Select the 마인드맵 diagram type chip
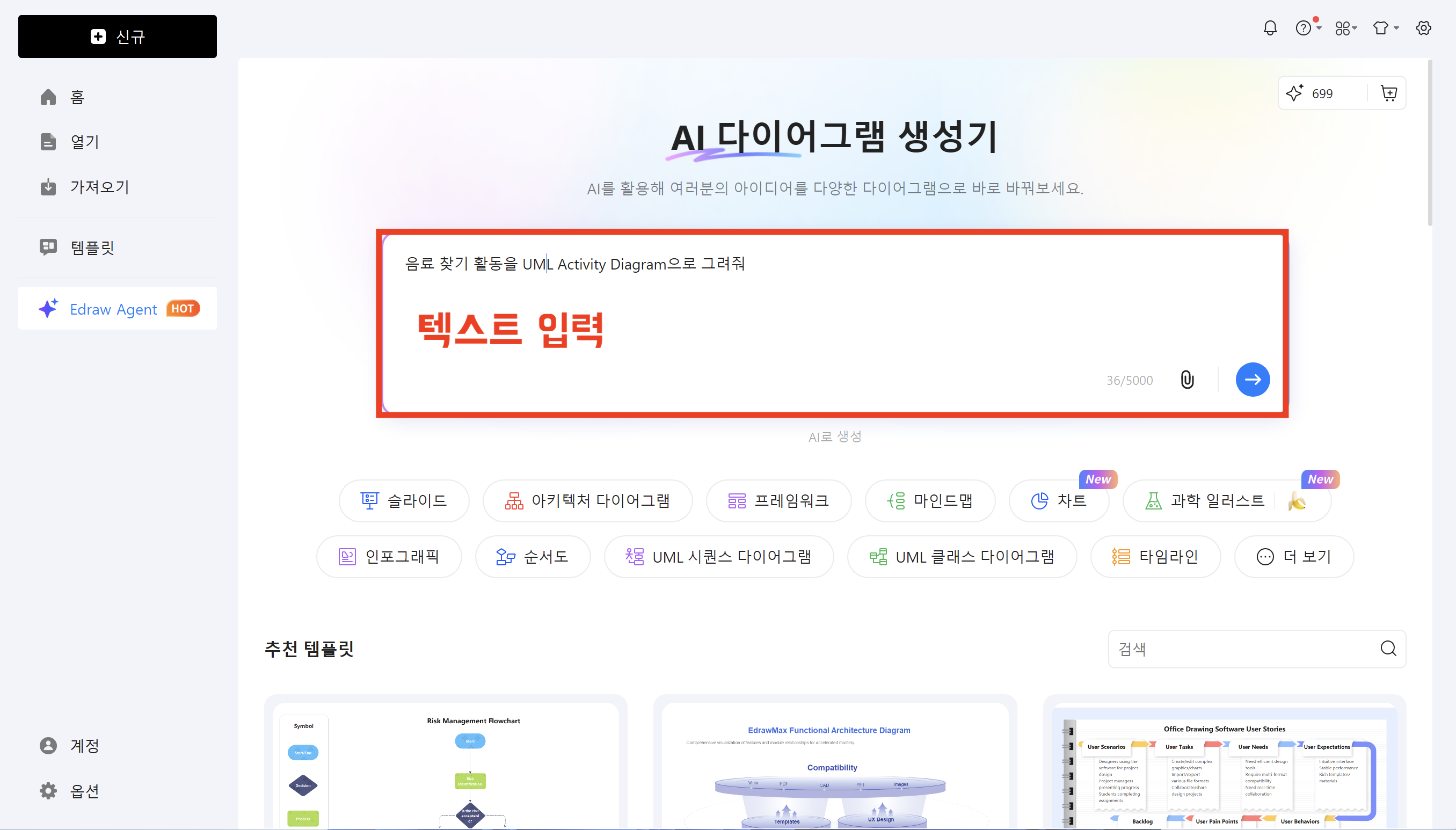 [930, 500]
